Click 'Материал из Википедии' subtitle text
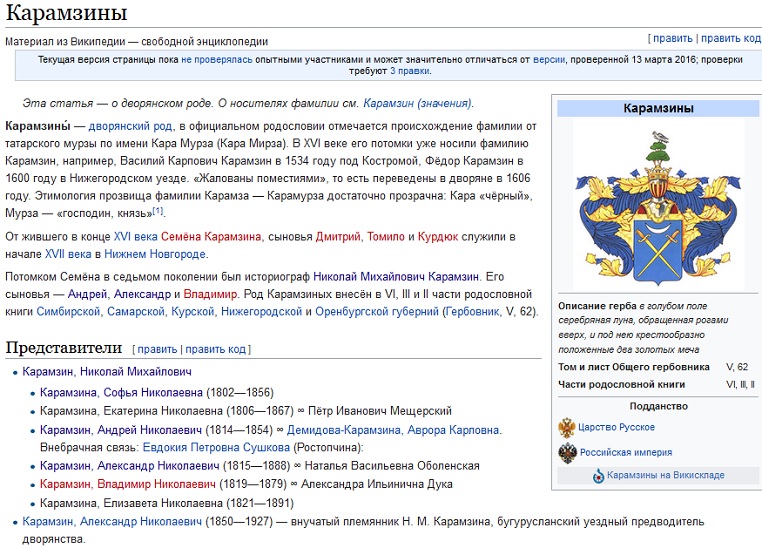The image size is (762, 548). (65, 42)
